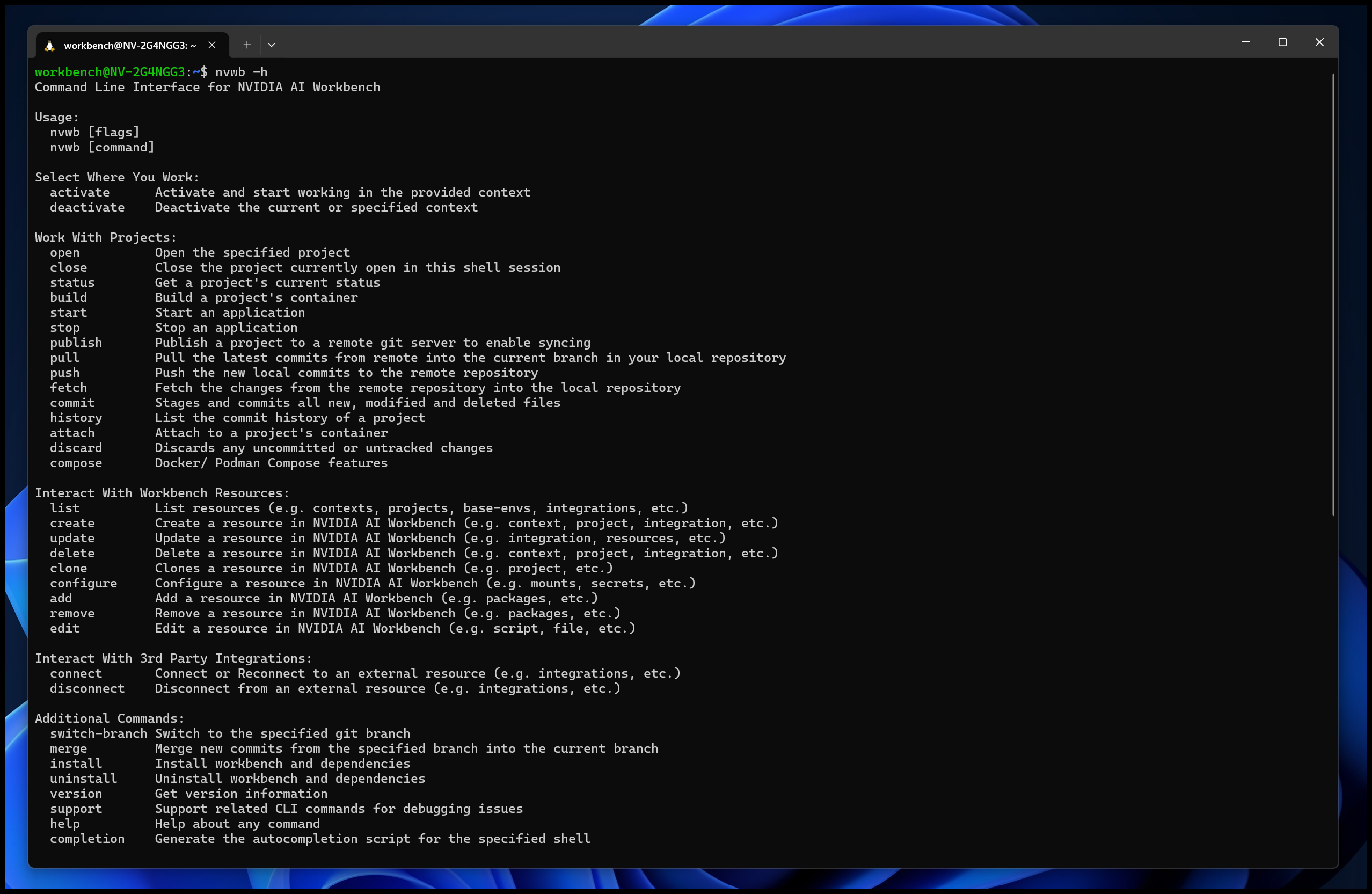The width and height of the screenshot is (1372, 894).
Task: Click the connect entry under 3rd Party Integrations
Action: point(76,673)
